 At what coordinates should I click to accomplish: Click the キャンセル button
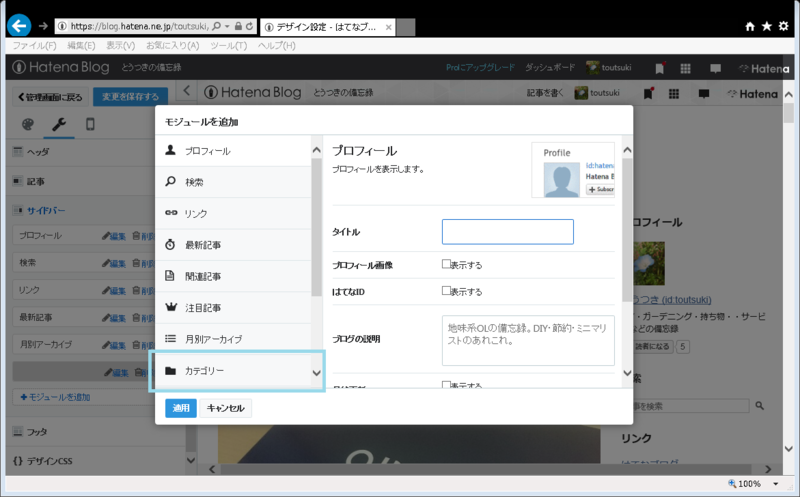pos(226,408)
